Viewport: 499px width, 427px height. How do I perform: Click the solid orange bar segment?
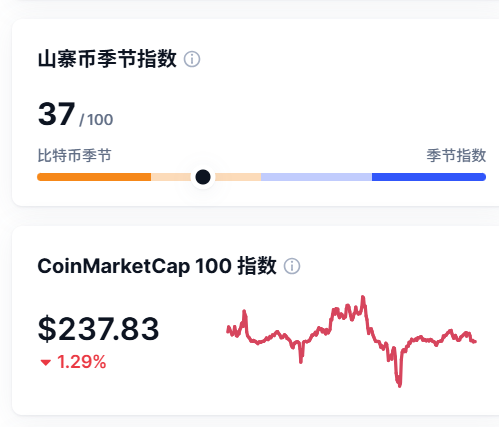point(94,177)
